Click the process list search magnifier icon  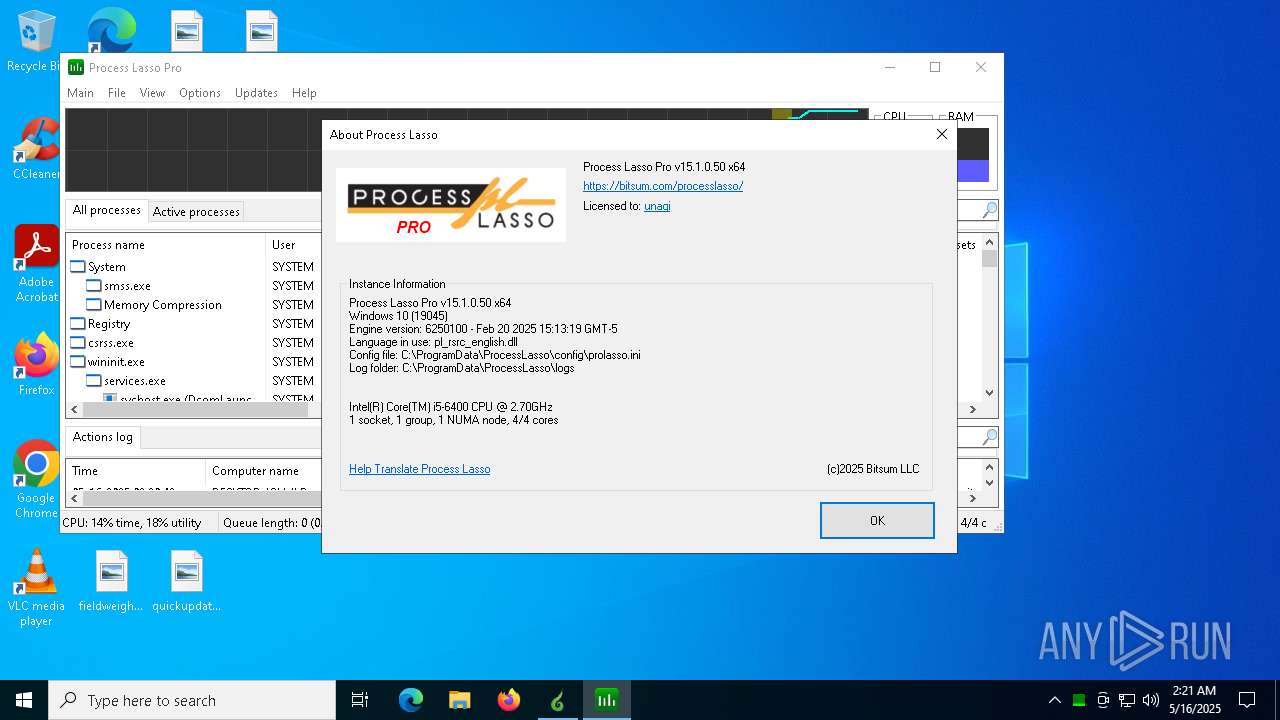[x=989, y=210]
